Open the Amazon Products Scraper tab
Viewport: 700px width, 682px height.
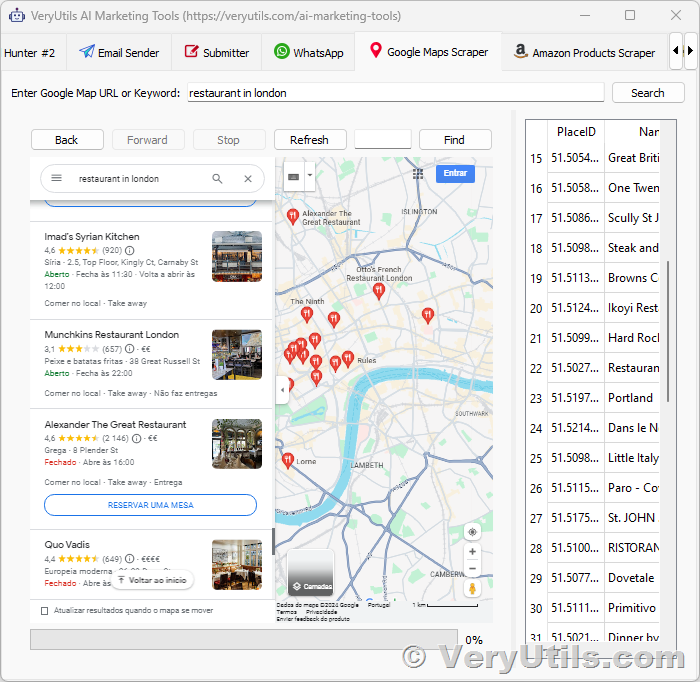click(584, 53)
